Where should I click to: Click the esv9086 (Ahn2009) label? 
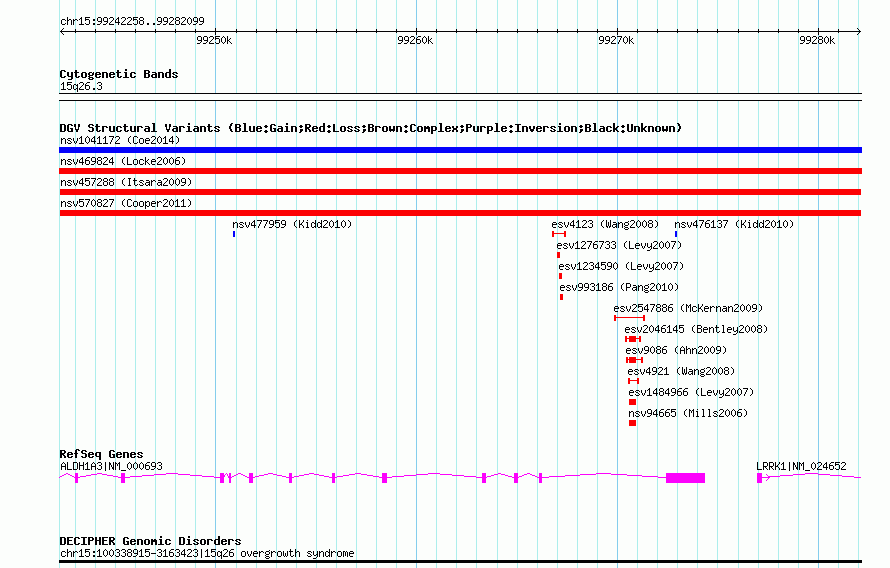pyautogui.click(x=676, y=350)
